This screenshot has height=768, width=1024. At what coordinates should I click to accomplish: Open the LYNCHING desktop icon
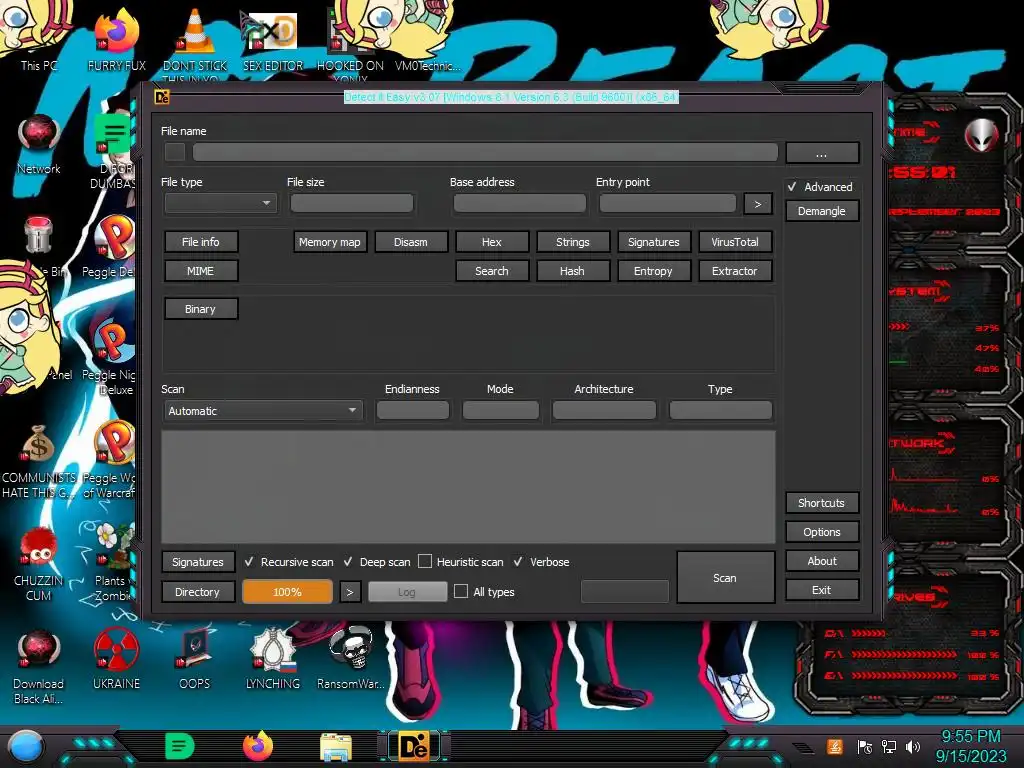273,660
